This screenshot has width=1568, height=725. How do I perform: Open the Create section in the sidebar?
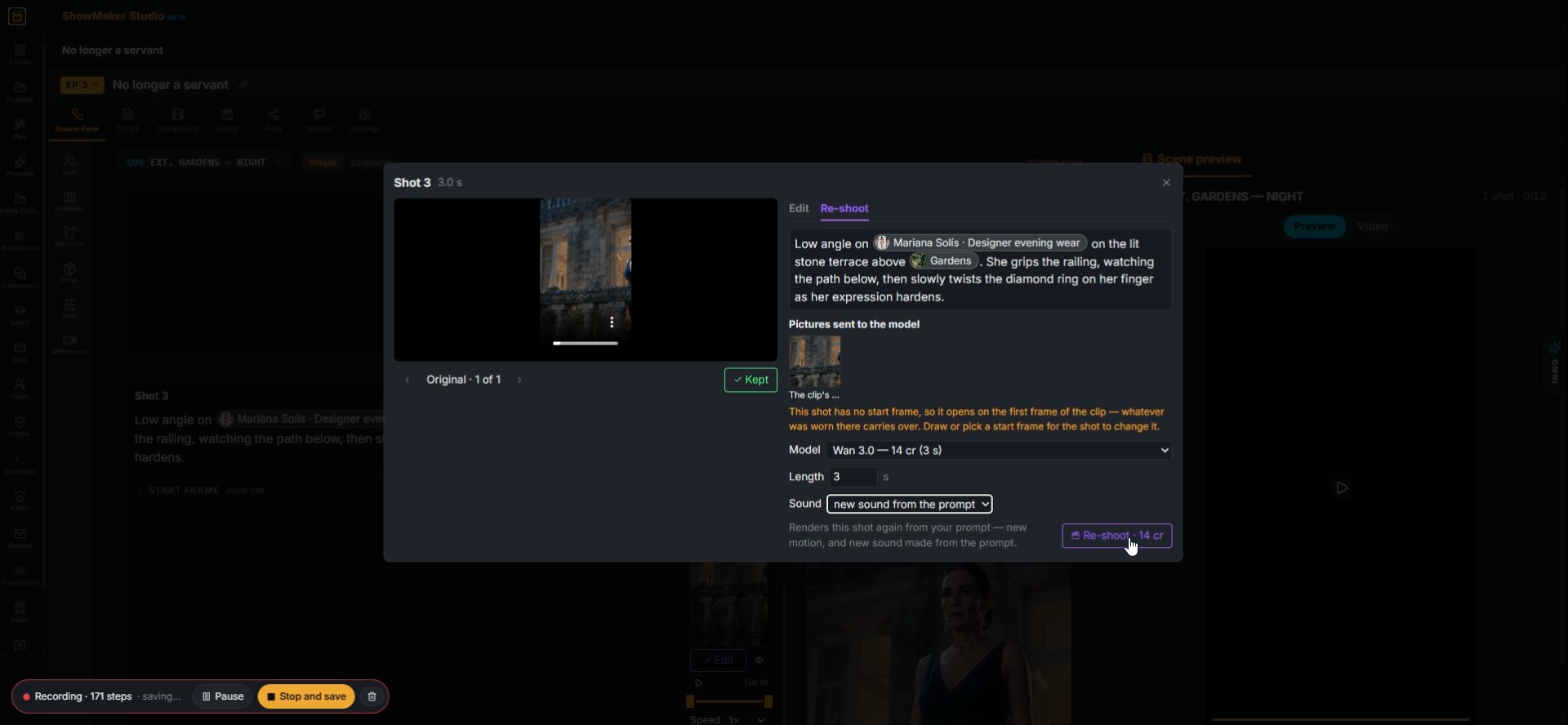point(20,55)
